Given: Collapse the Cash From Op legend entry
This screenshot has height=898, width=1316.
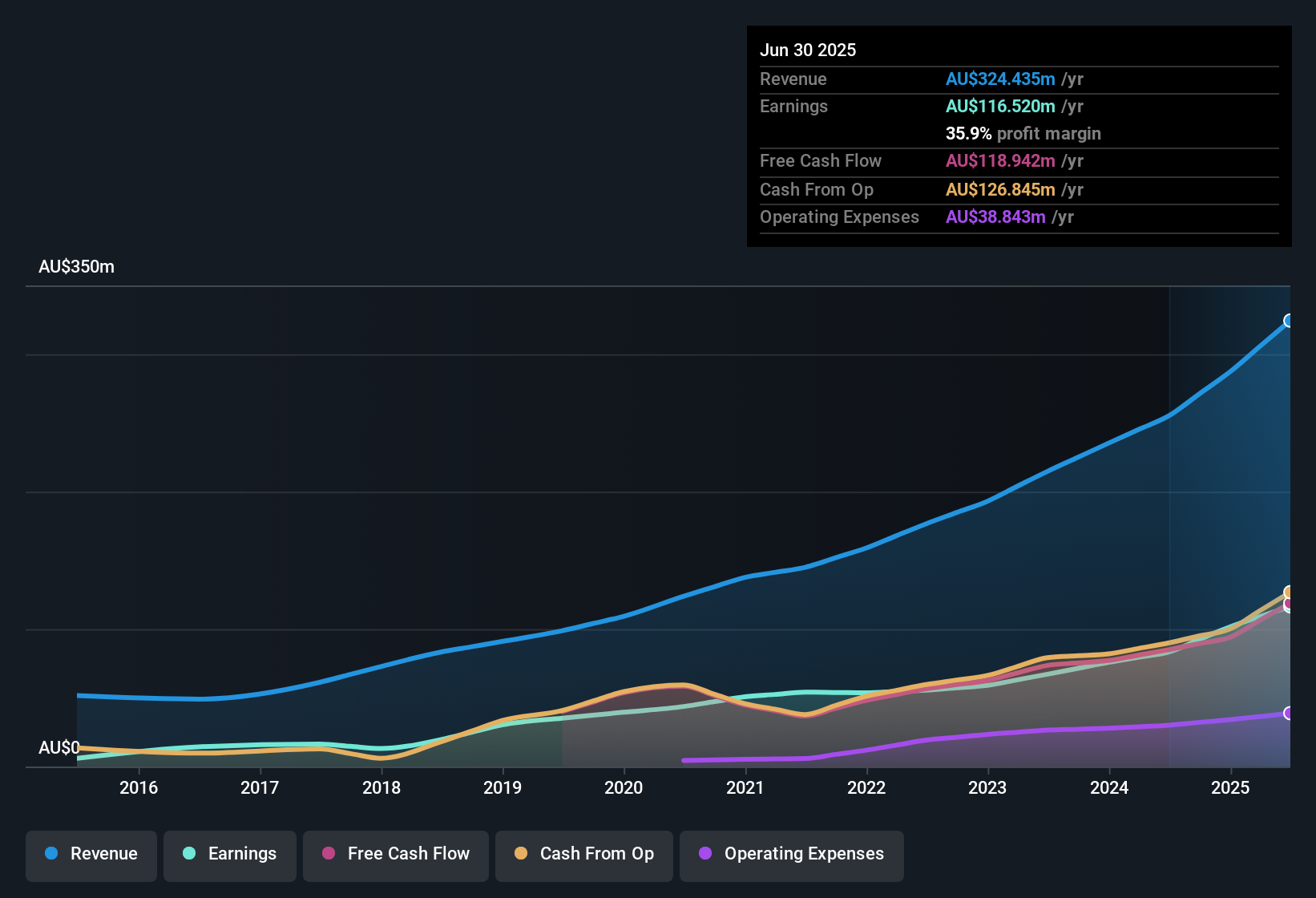Looking at the screenshot, I should pos(583,854).
